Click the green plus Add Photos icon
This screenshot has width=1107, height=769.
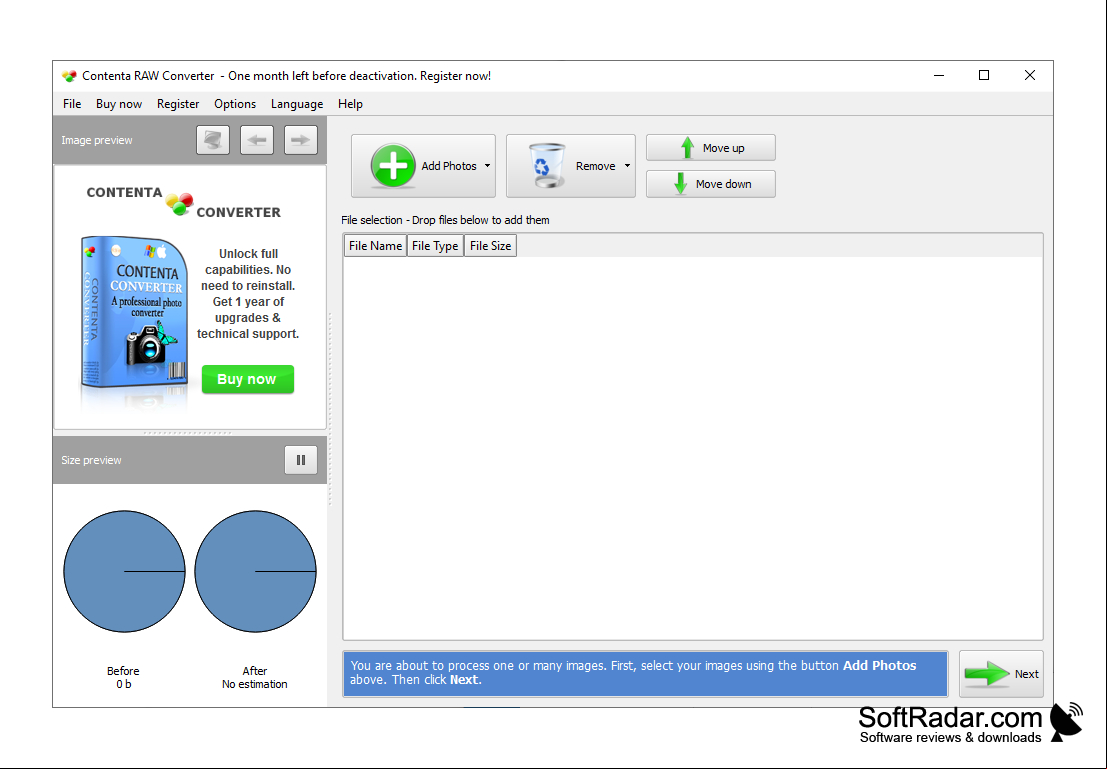click(x=393, y=166)
